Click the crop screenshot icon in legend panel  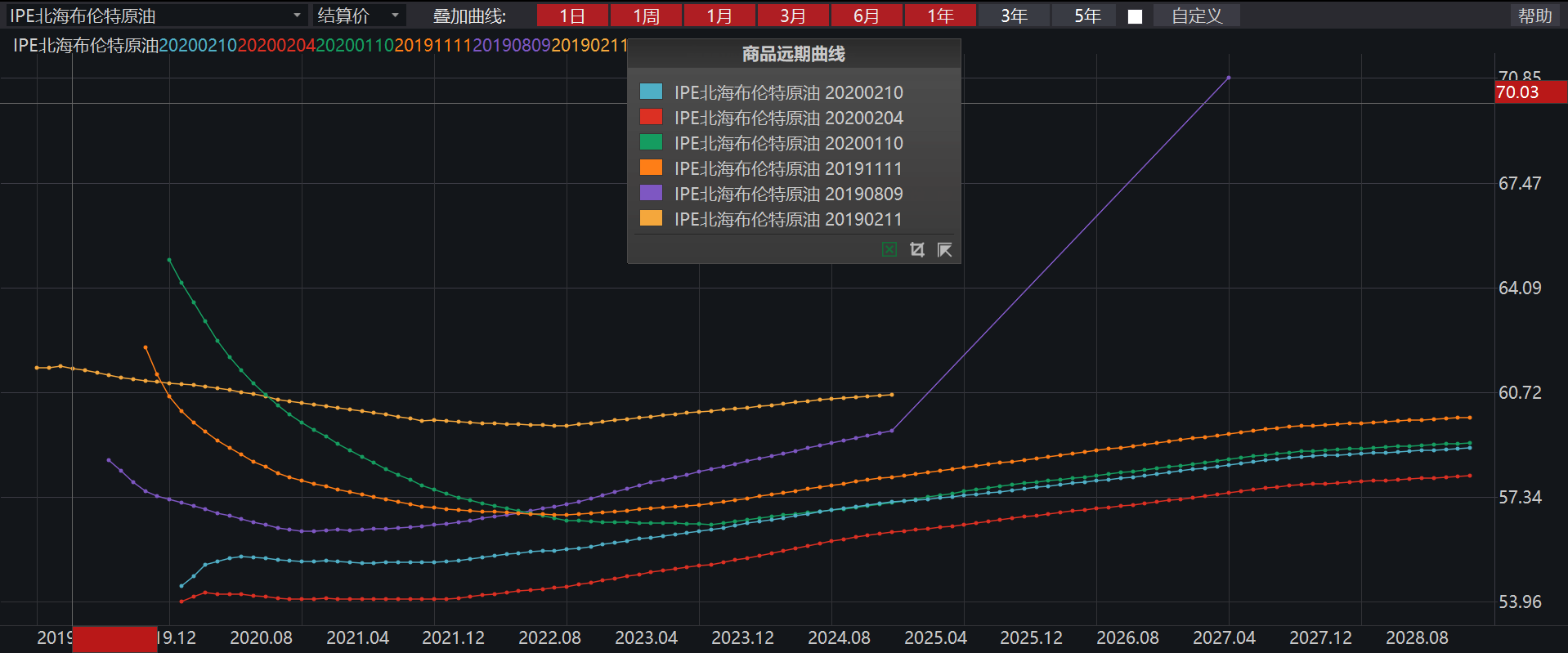[917, 249]
